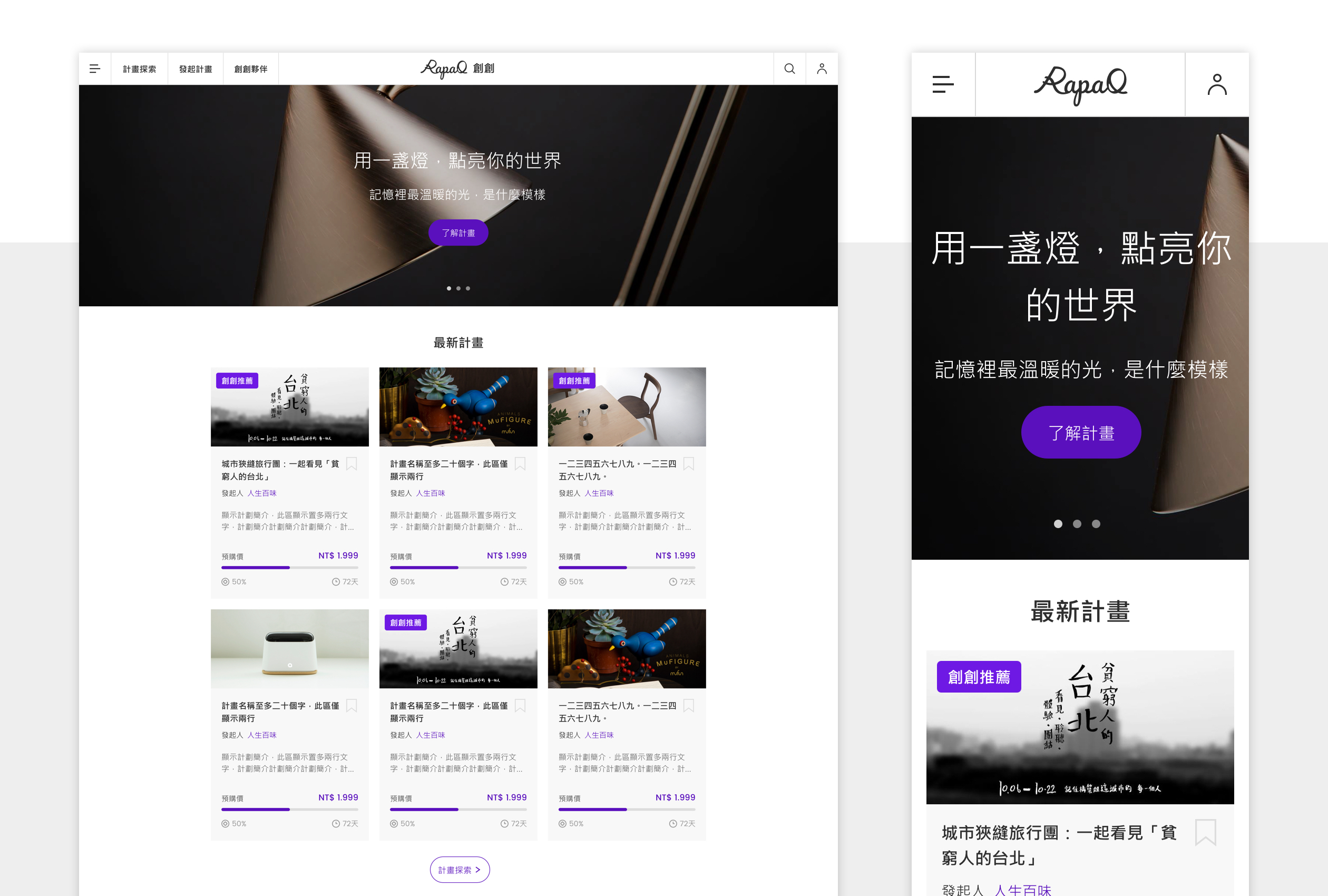Bookmark the desktop 城市狹縫旅行團 card

click(352, 463)
